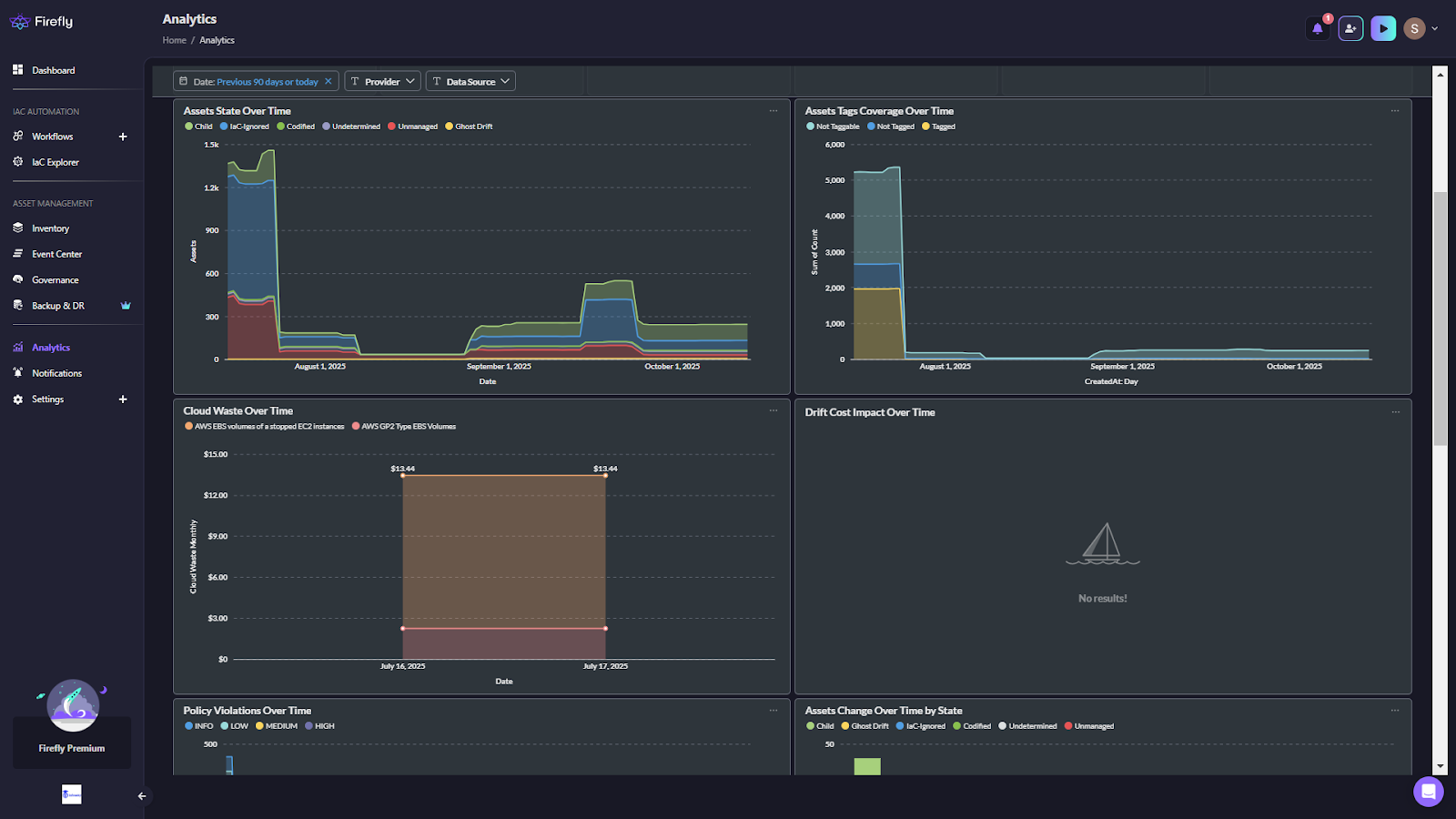The width and height of the screenshot is (1456, 819).
Task: Click the Event Center icon
Action: (17, 253)
